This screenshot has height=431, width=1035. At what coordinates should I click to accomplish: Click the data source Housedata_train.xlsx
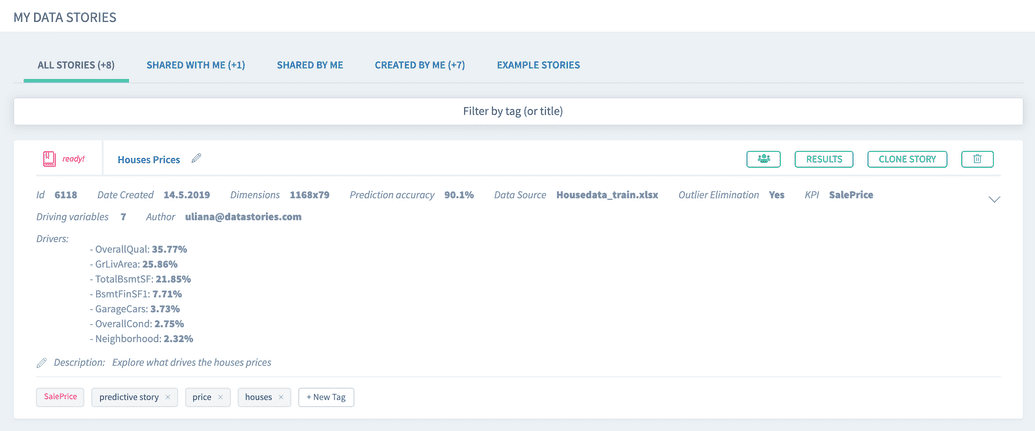click(607, 195)
